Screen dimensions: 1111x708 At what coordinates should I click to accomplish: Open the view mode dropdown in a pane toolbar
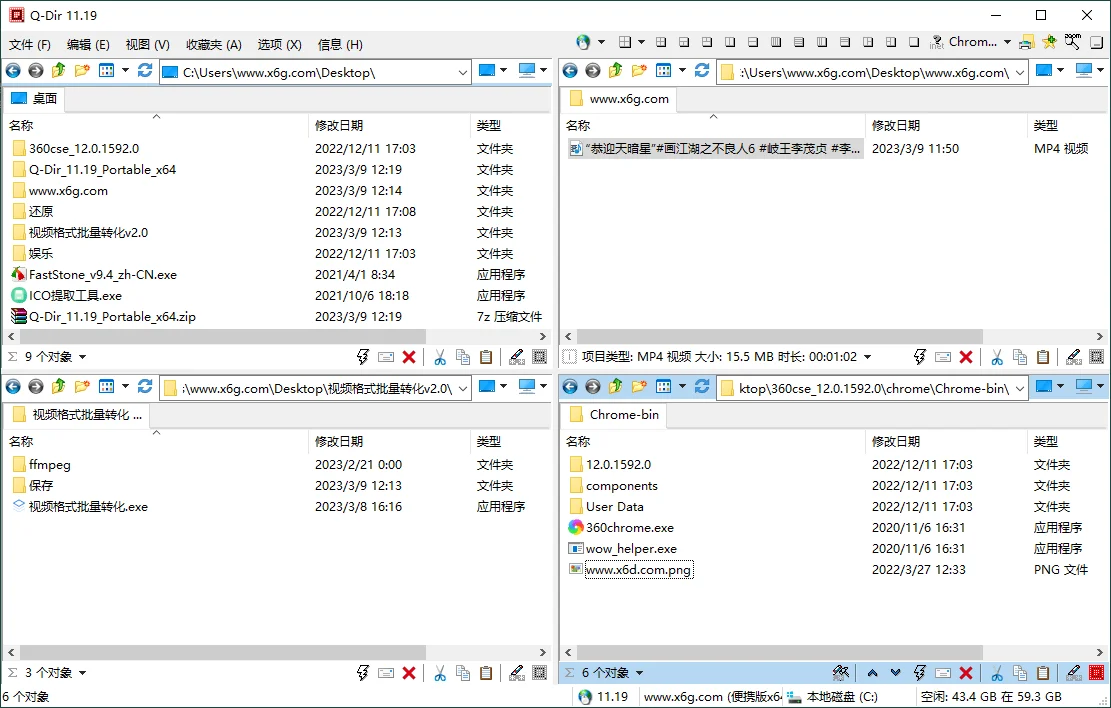click(x=124, y=70)
